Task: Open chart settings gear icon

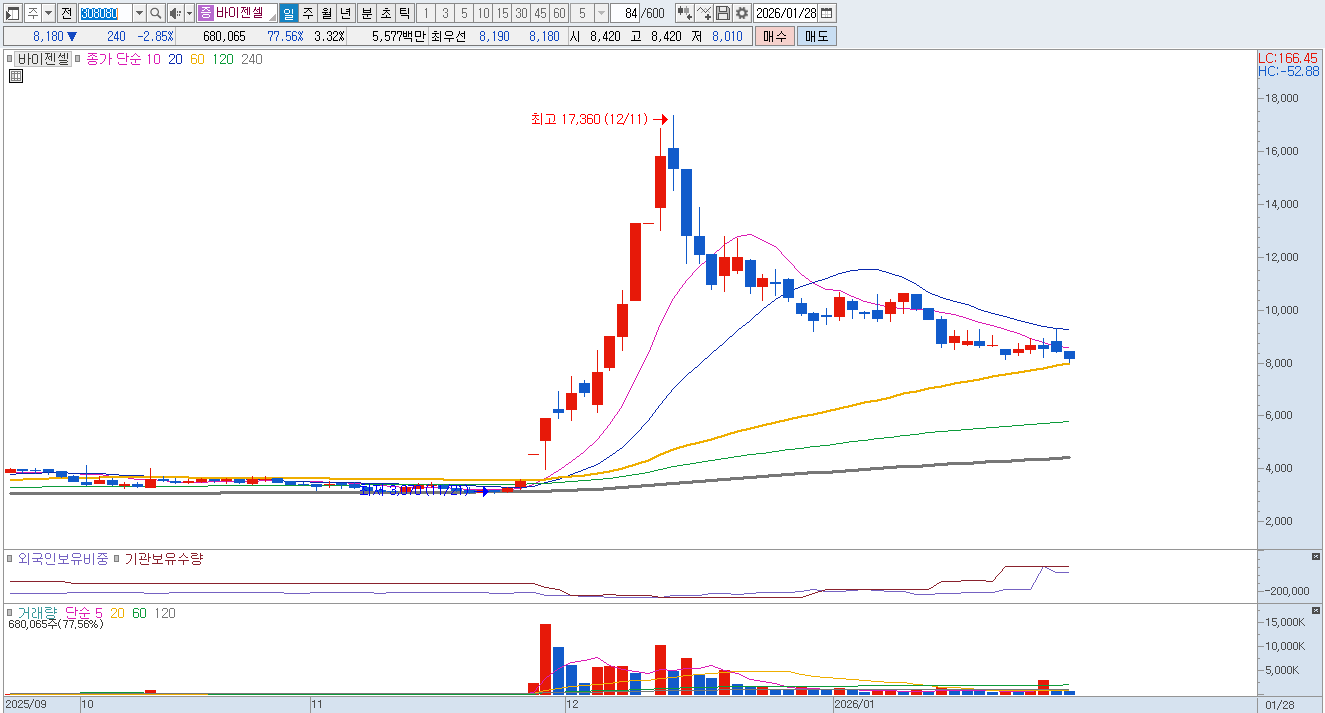Action: click(x=741, y=13)
